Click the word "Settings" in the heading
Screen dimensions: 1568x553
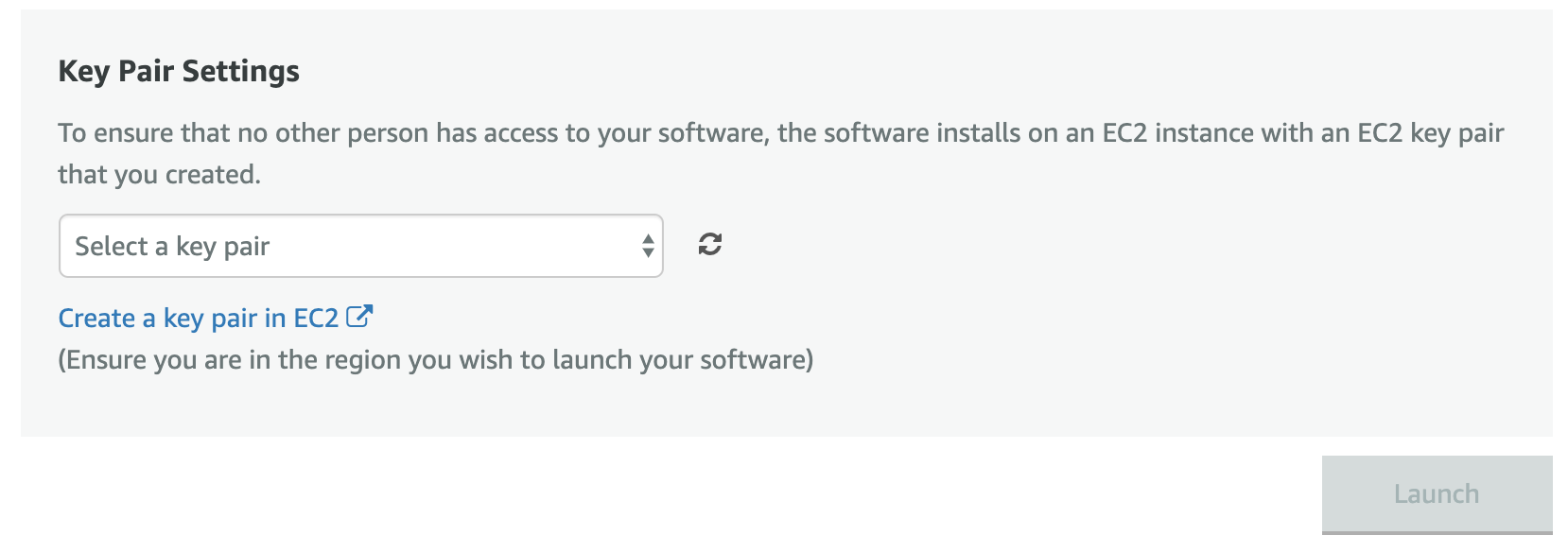click(x=240, y=71)
